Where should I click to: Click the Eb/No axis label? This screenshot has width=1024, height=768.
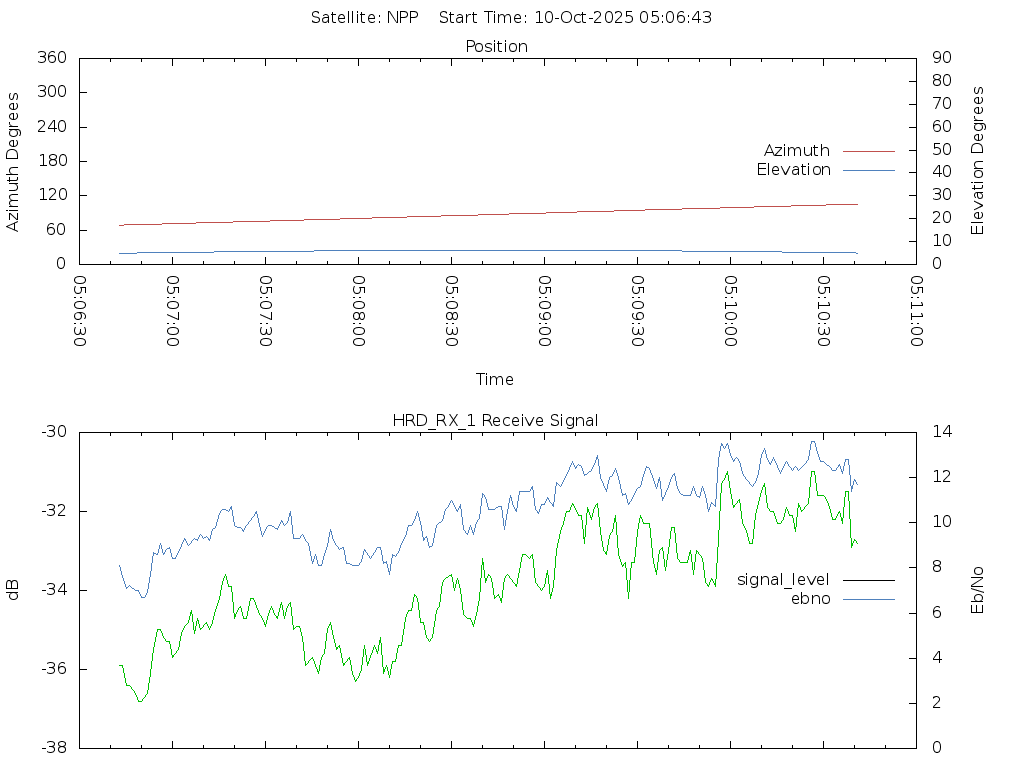(x=978, y=590)
